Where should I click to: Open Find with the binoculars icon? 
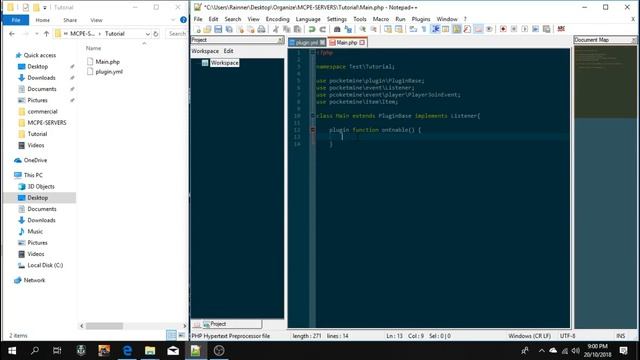pos(337,29)
